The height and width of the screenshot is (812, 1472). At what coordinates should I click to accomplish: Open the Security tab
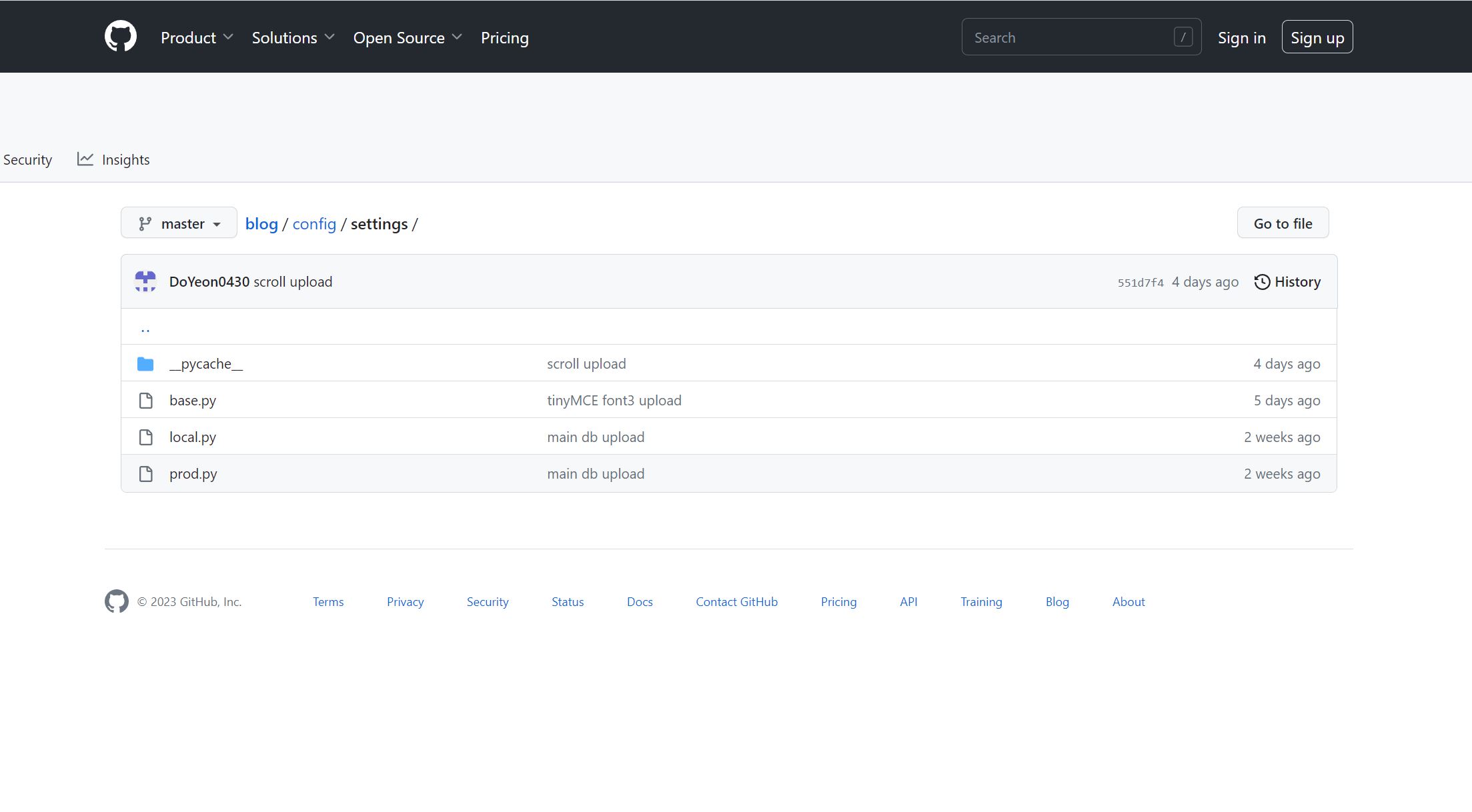tap(27, 159)
